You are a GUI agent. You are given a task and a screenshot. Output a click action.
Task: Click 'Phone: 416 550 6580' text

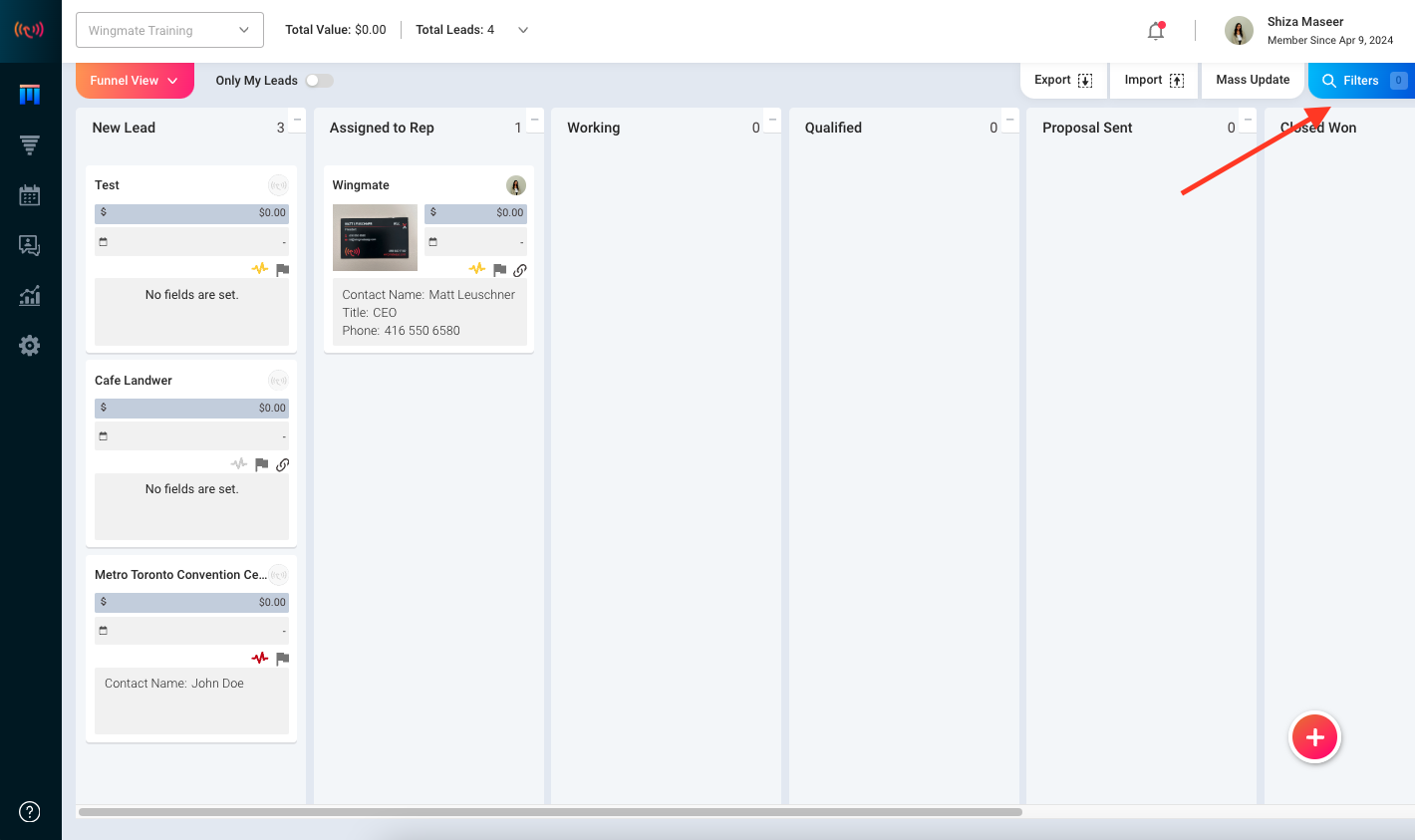pyautogui.click(x=402, y=331)
